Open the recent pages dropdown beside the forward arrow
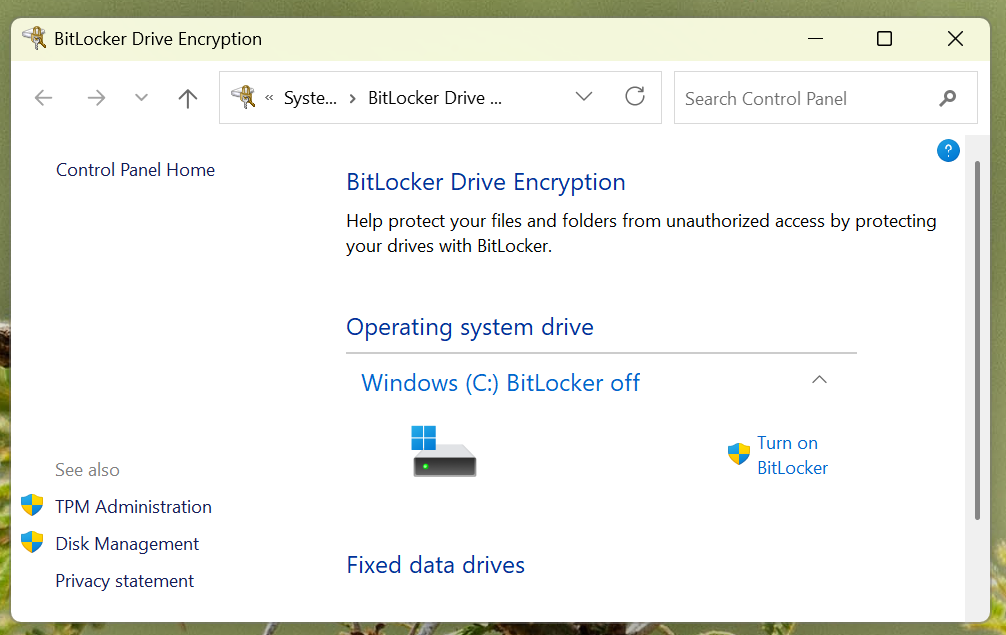This screenshot has height=635, width=1006. tap(140, 97)
